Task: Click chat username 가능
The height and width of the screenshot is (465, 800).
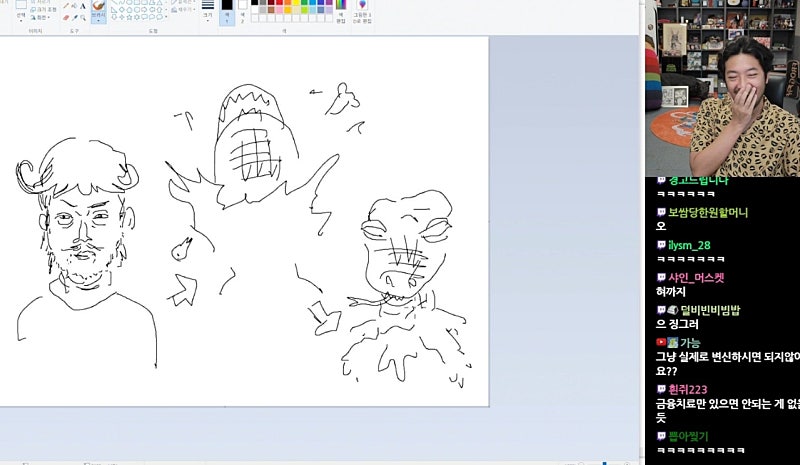Action: (690, 342)
